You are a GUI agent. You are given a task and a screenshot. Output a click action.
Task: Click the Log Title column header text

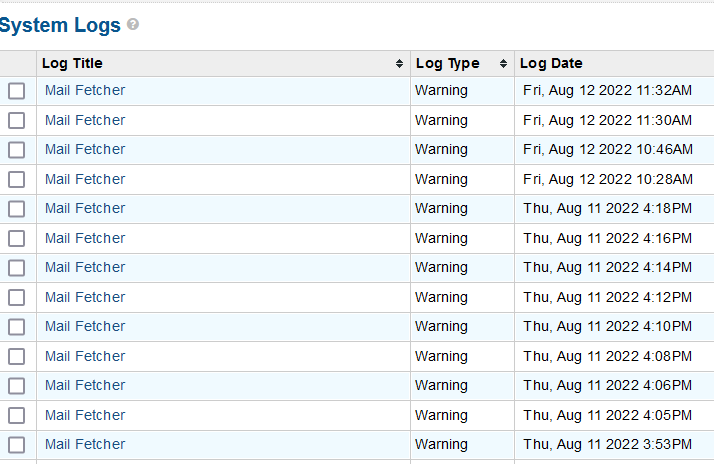(x=72, y=63)
